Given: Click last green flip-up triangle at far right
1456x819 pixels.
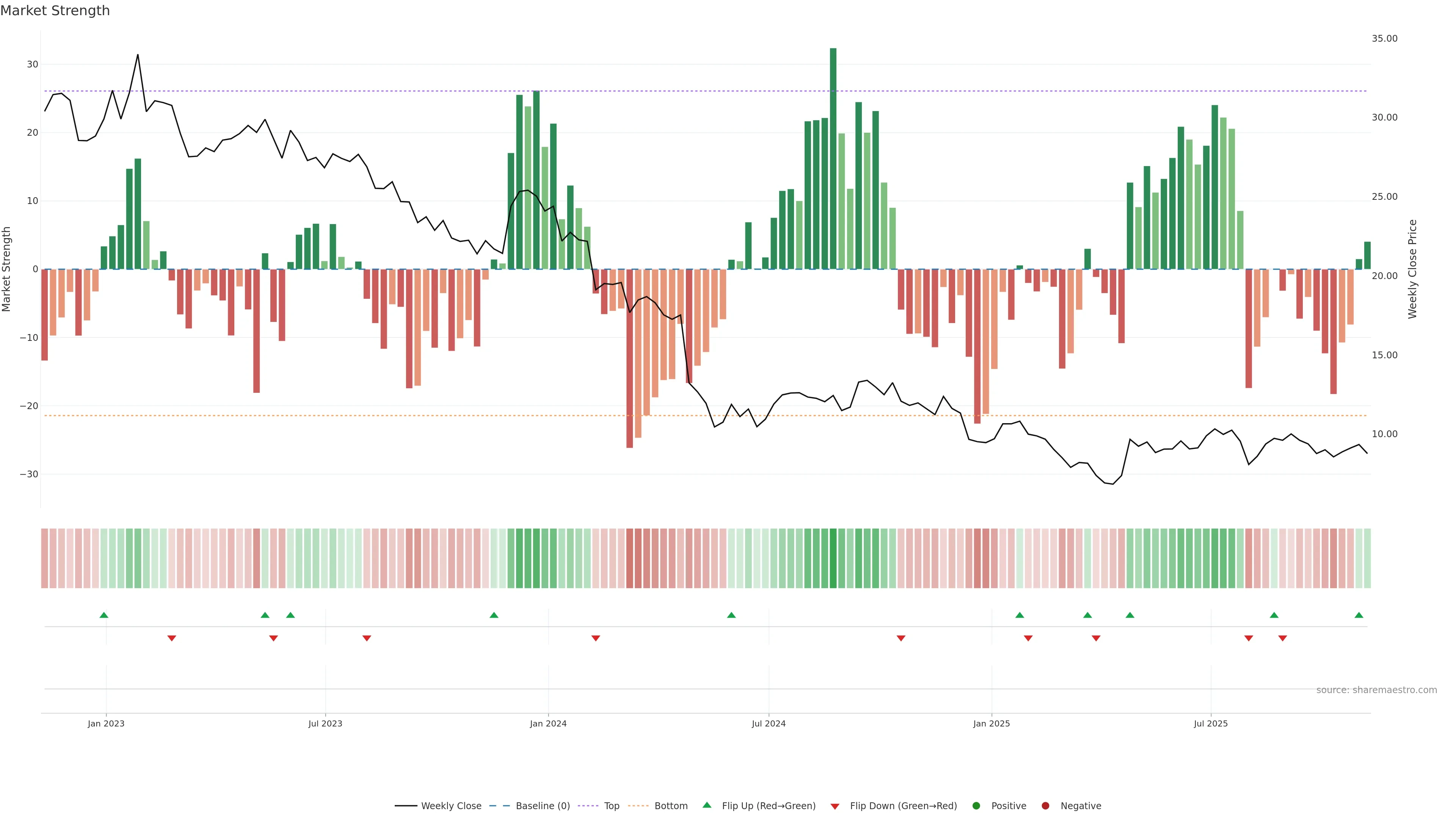Looking at the screenshot, I should [1359, 615].
